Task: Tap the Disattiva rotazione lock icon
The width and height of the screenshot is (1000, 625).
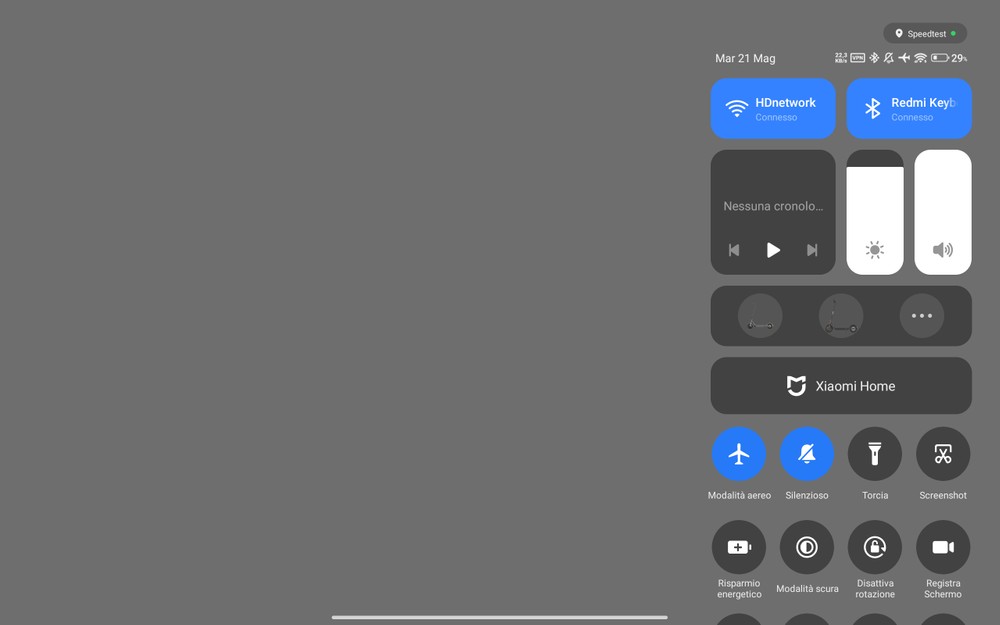Action: click(x=875, y=547)
